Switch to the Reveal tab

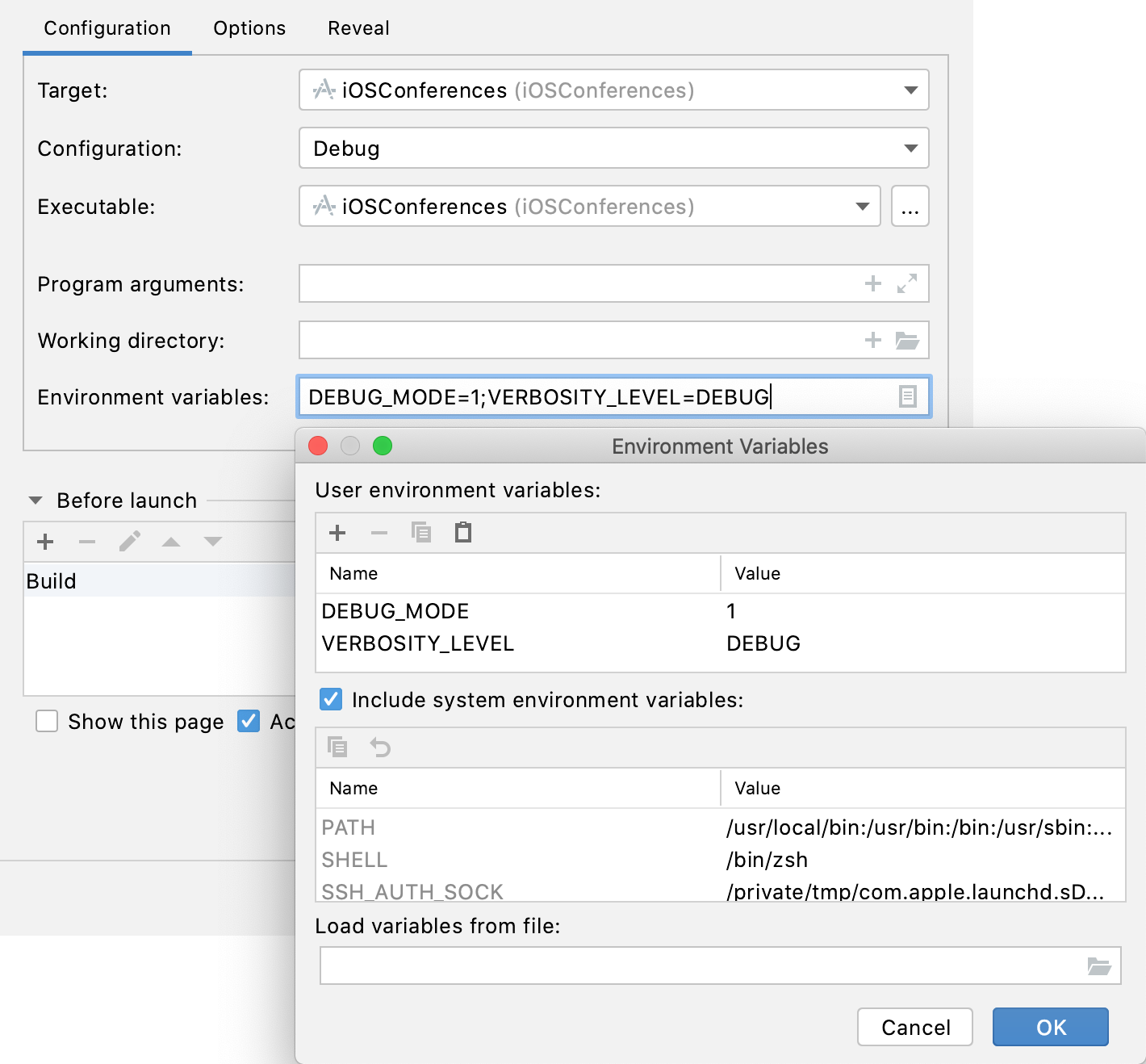click(358, 28)
